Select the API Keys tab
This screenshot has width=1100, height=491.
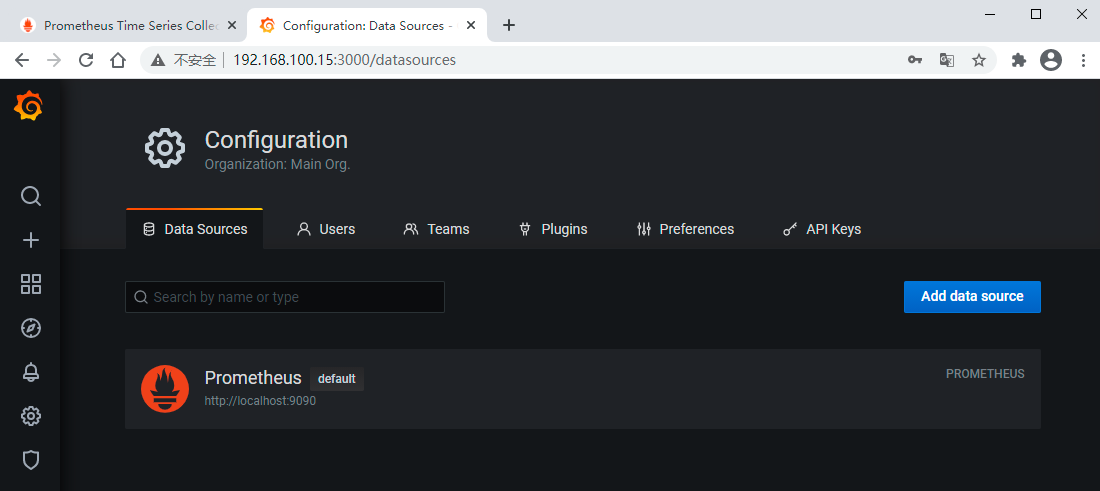(821, 229)
